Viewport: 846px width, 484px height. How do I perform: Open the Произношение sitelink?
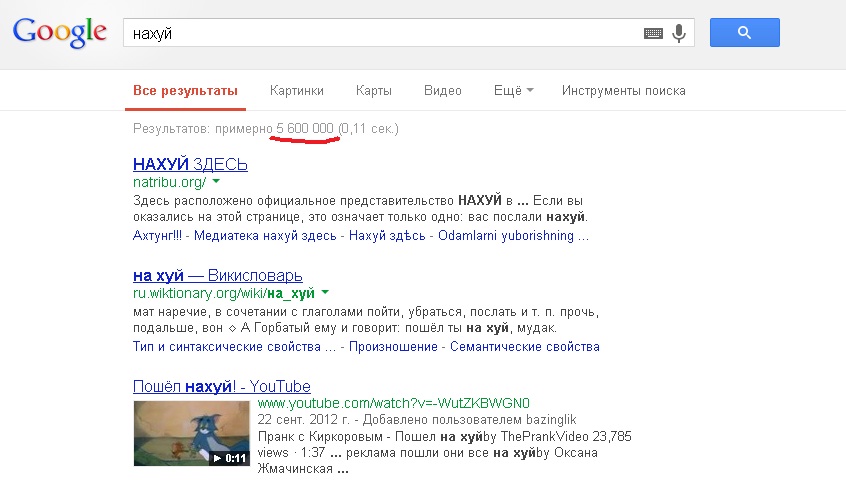[x=393, y=347]
